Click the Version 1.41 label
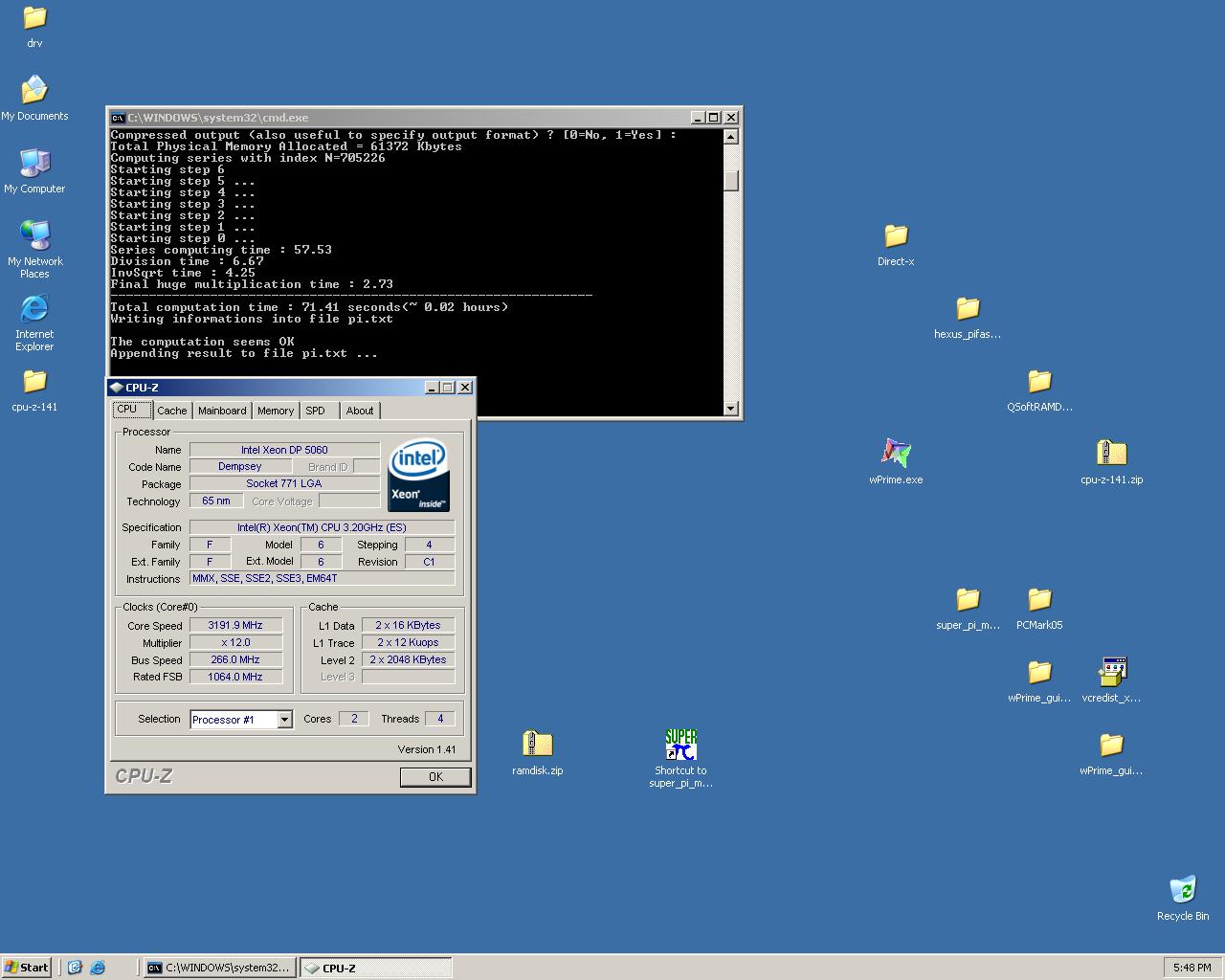The image size is (1225, 980). [x=427, y=749]
